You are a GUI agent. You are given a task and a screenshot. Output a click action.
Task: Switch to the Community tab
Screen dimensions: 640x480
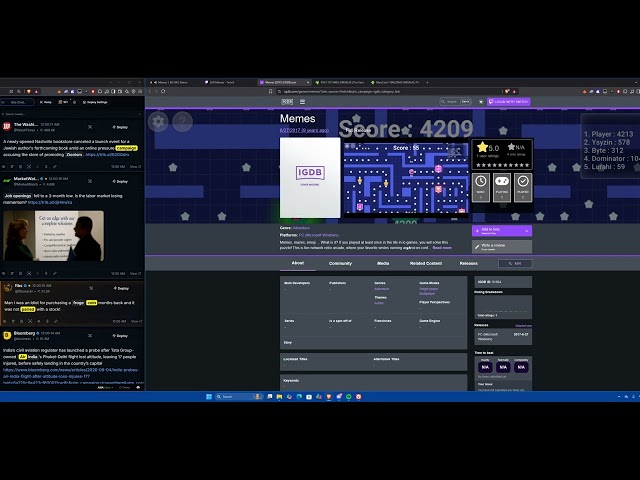coord(340,264)
